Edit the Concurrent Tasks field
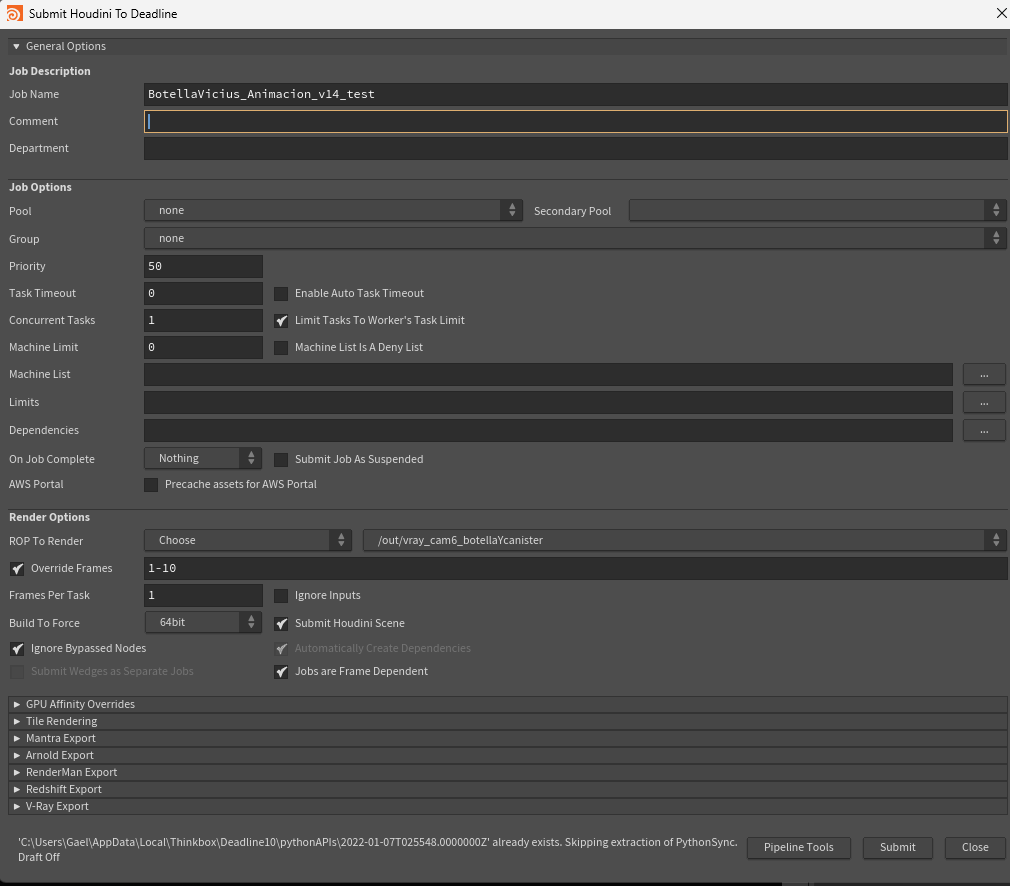Image resolution: width=1010 pixels, height=886 pixels. point(203,320)
